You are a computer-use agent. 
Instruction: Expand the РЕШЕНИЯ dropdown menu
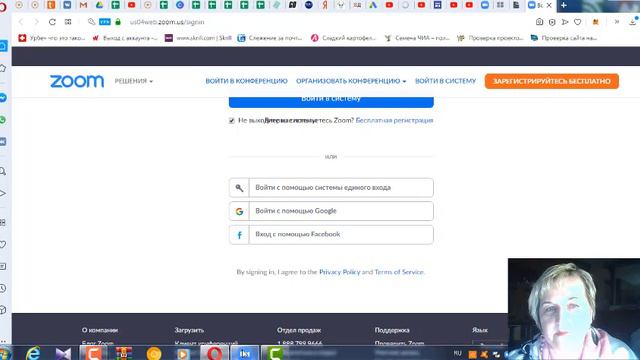tap(134, 81)
